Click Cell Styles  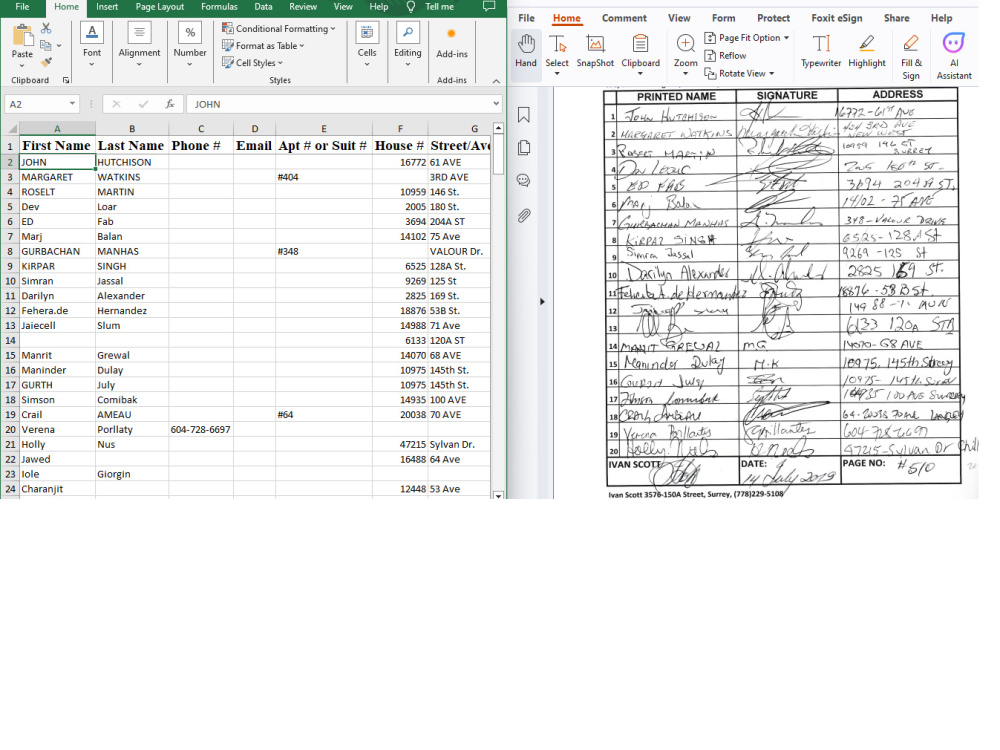256,62
